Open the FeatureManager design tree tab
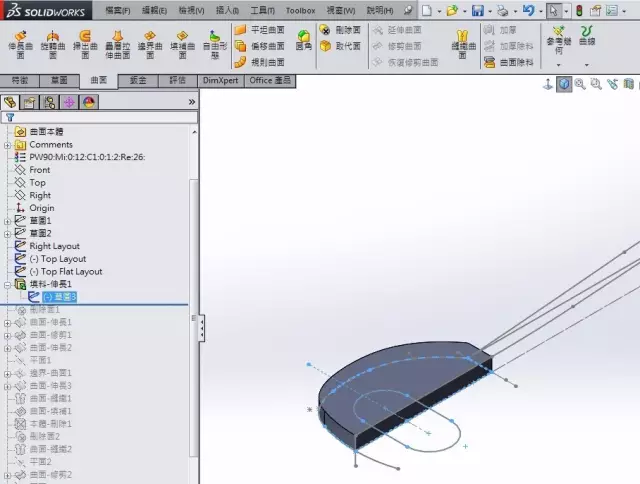Viewport: 640px width, 484px height. point(10,102)
